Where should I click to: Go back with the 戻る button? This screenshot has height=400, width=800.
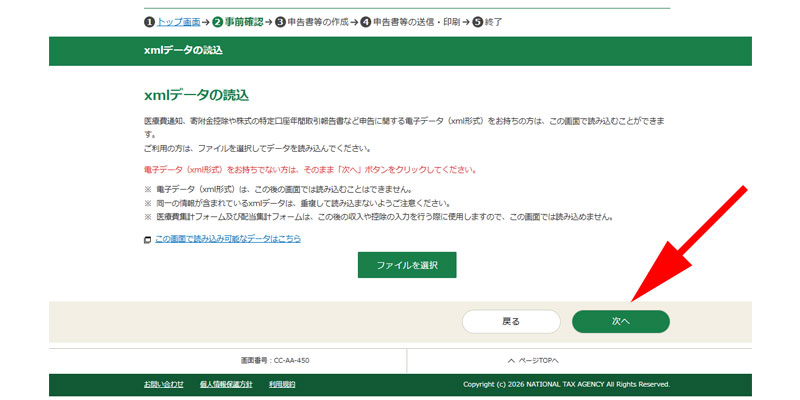(511, 321)
